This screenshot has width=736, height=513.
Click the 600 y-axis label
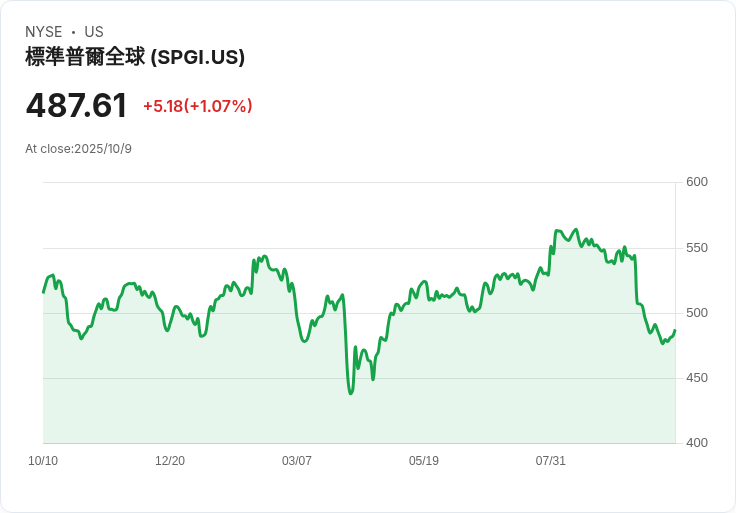(697, 182)
